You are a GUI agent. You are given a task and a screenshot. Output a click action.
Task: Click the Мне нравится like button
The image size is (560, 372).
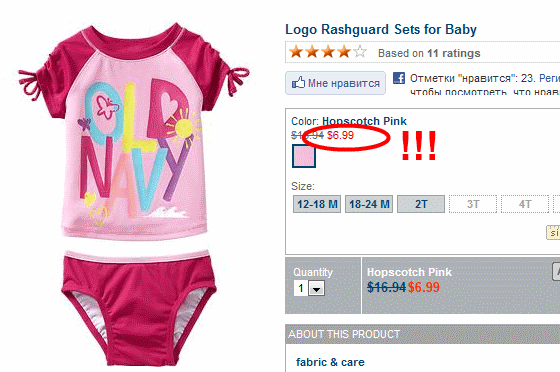[x=335, y=83]
